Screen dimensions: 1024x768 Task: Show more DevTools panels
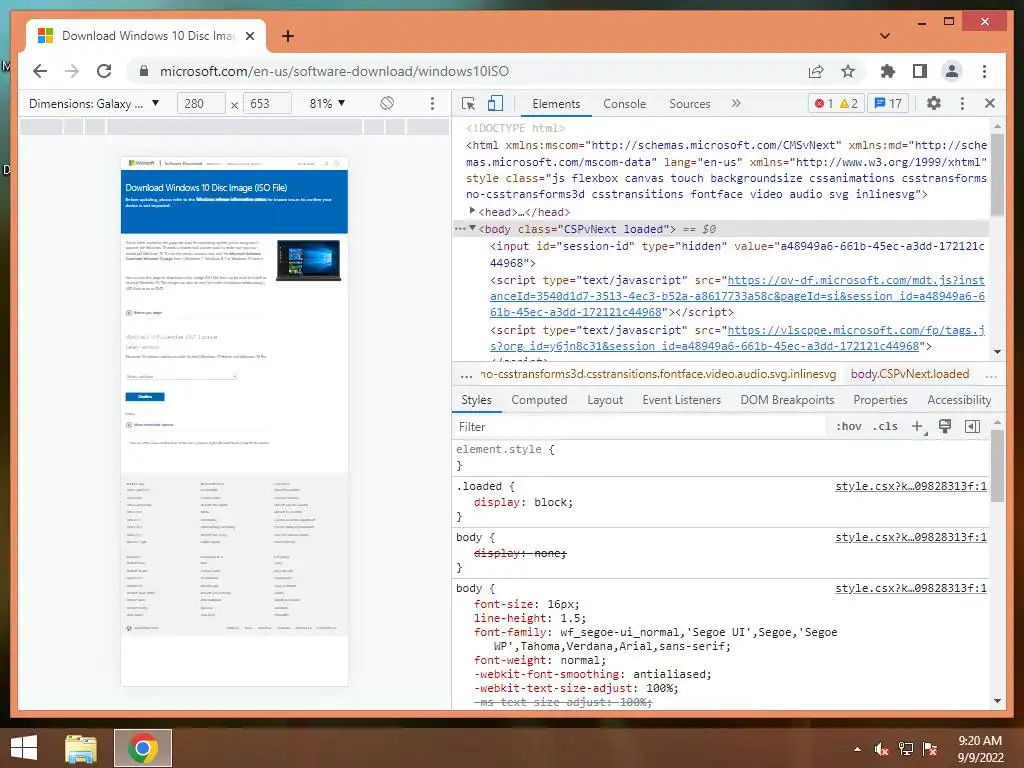(x=736, y=103)
